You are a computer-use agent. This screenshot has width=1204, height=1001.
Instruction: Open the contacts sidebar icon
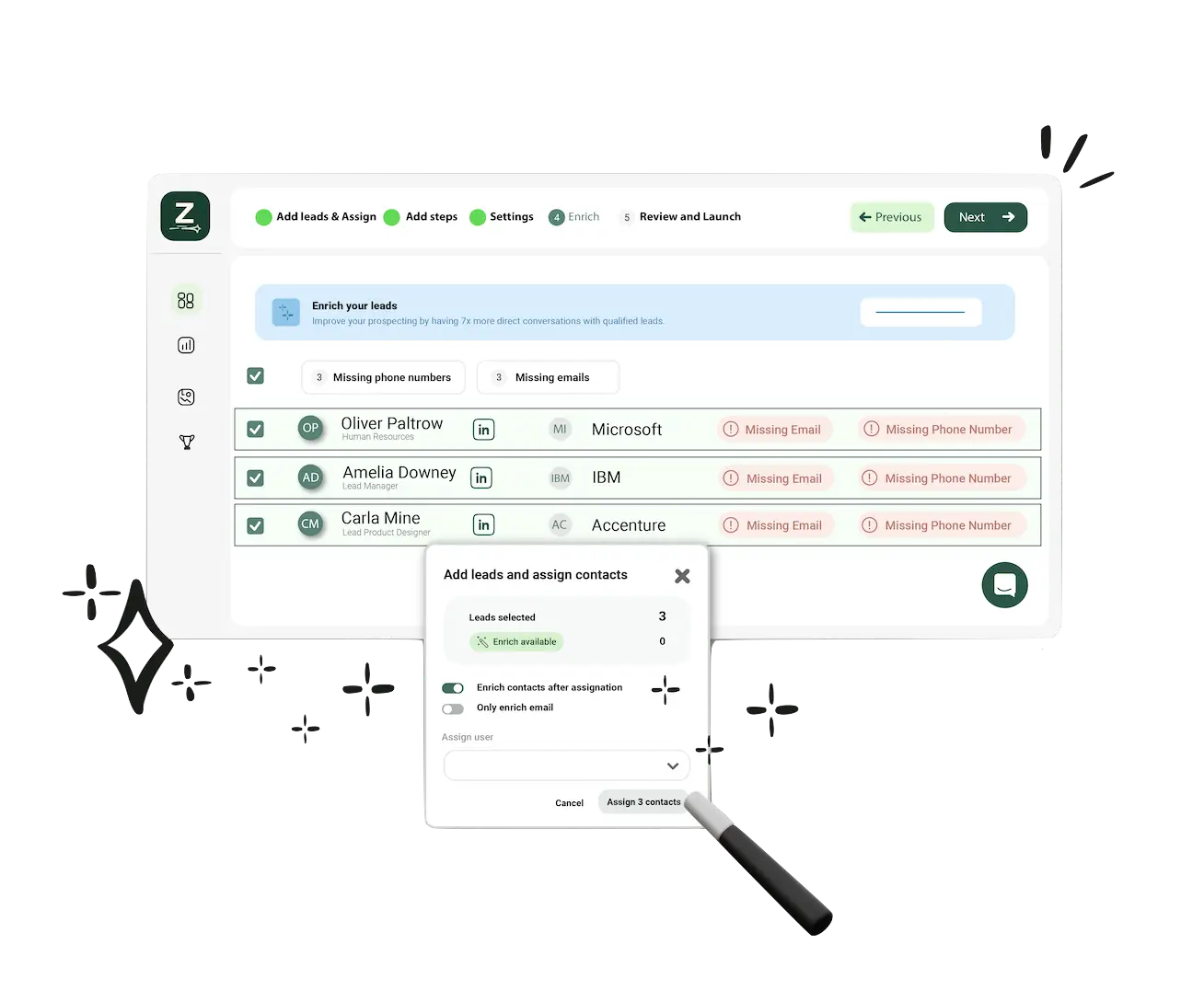pos(186,397)
